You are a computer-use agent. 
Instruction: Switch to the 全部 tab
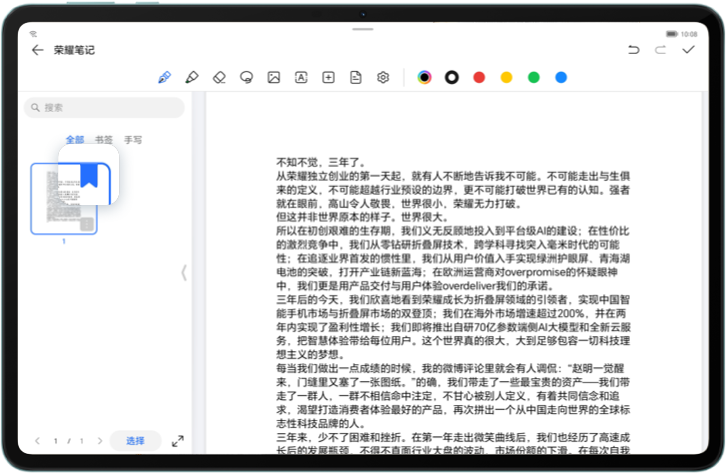point(75,139)
